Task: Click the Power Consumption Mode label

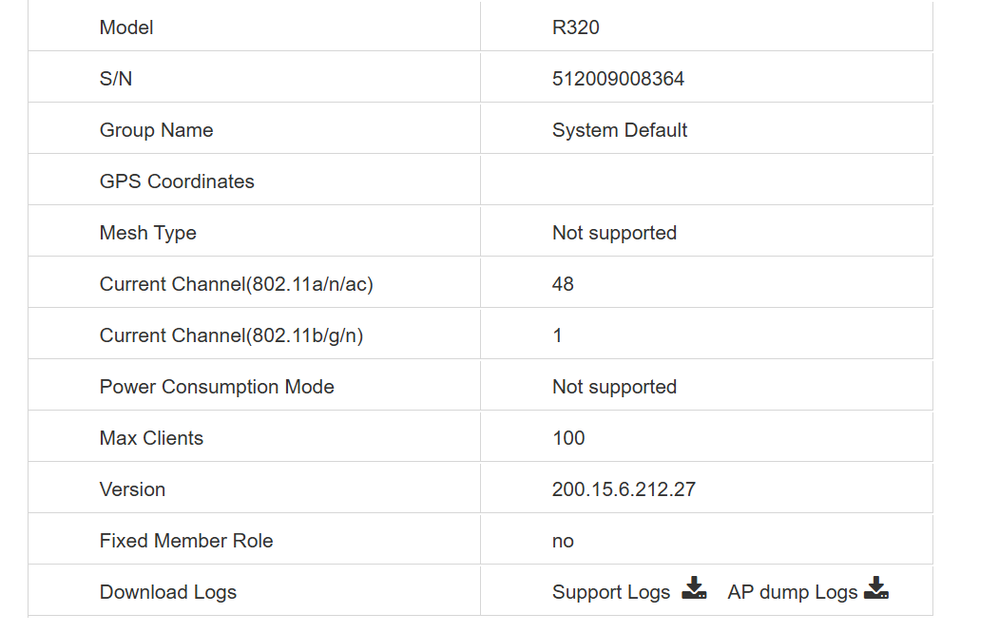Action: 216,386
